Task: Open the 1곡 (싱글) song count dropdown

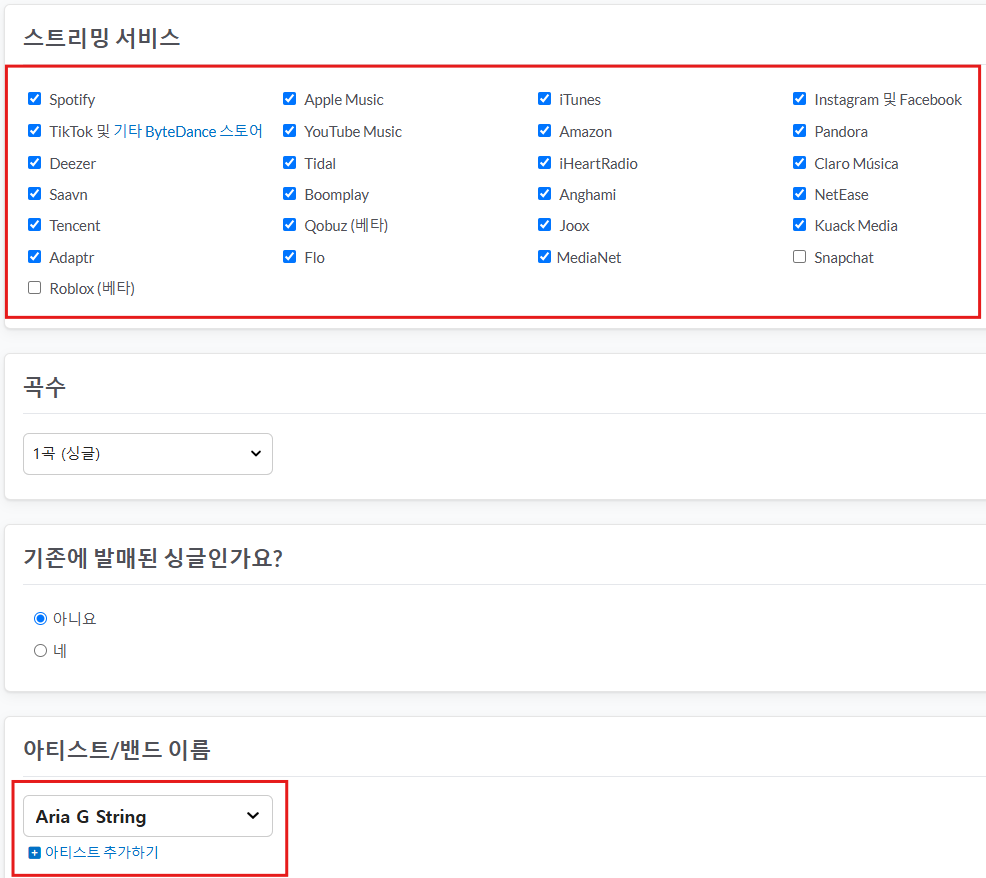Action: (x=148, y=453)
